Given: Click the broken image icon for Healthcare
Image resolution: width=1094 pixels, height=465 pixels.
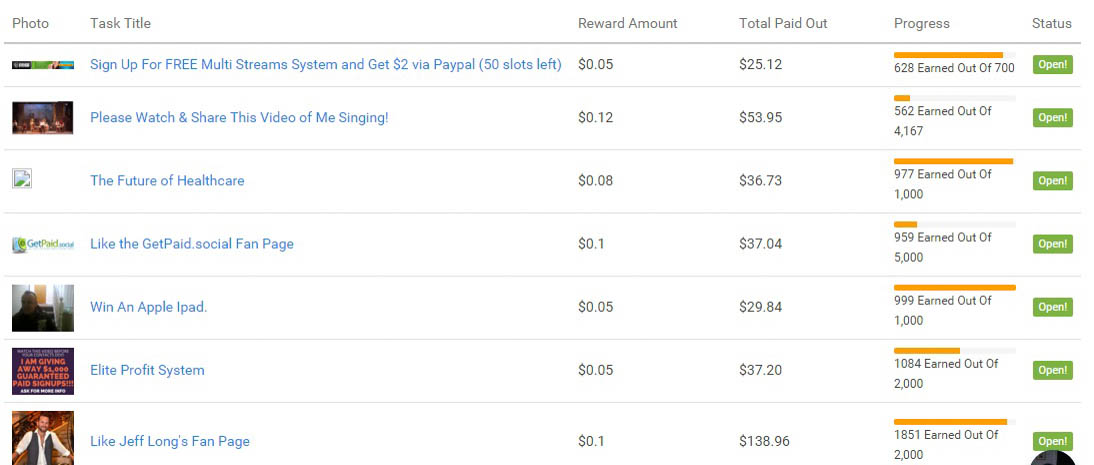Looking at the screenshot, I should click(x=22, y=179).
